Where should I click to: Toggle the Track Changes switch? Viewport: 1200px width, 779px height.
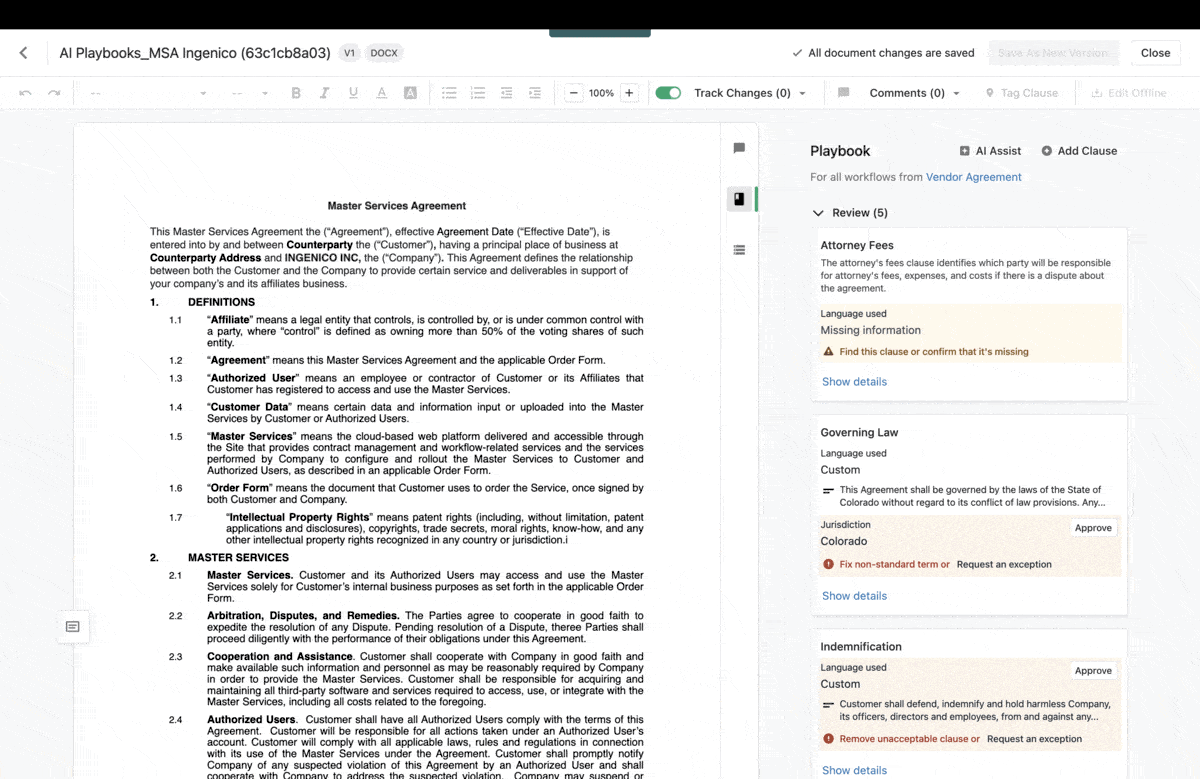click(668, 93)
